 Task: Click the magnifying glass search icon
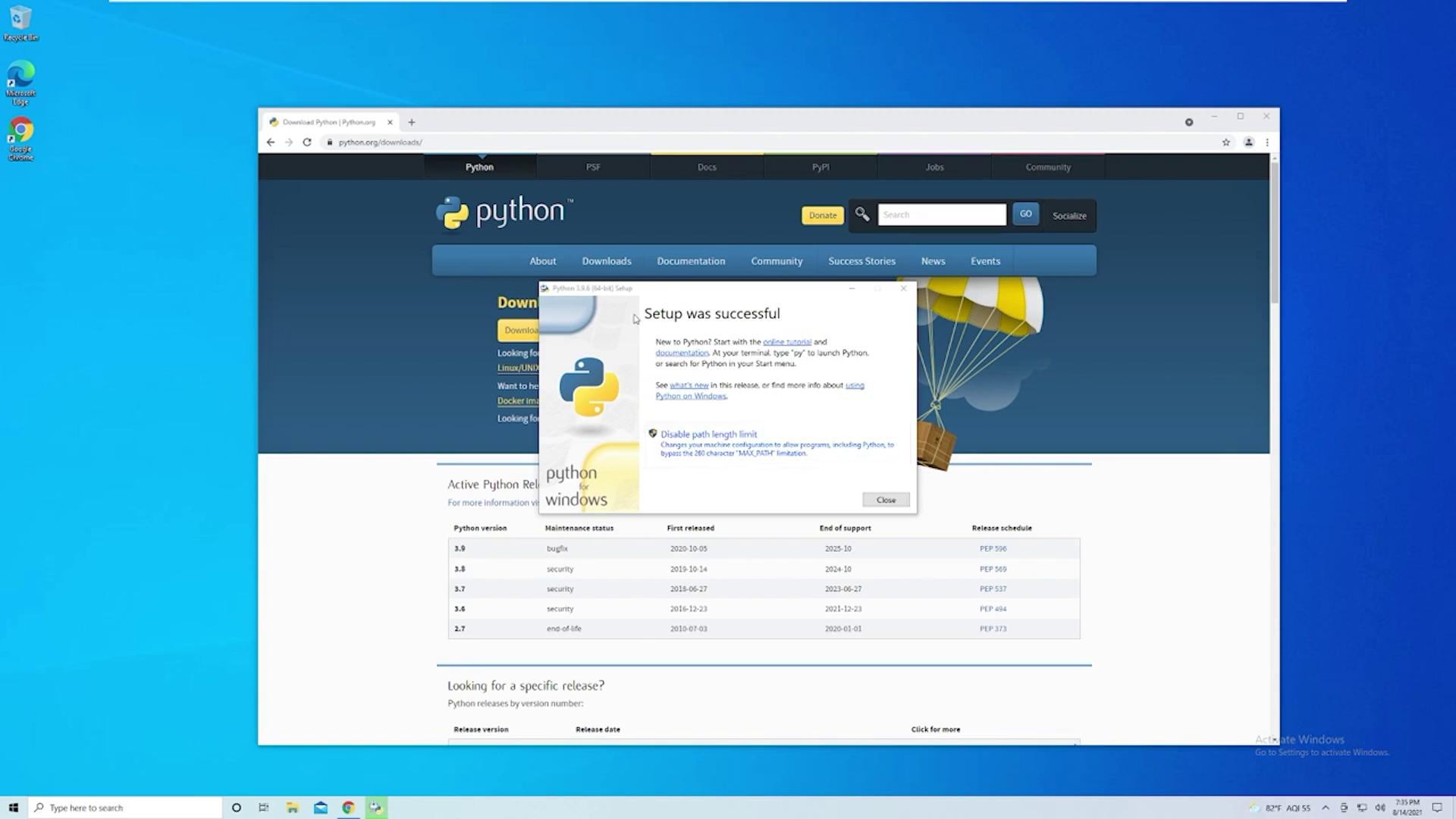coord(862,215)
